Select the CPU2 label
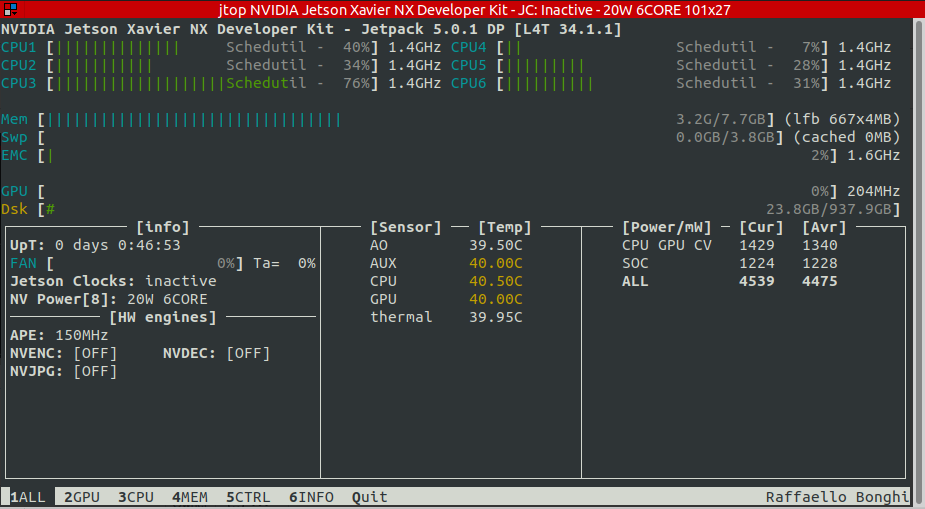This screenshot has height=509, width=925. (x=19, y=65)
